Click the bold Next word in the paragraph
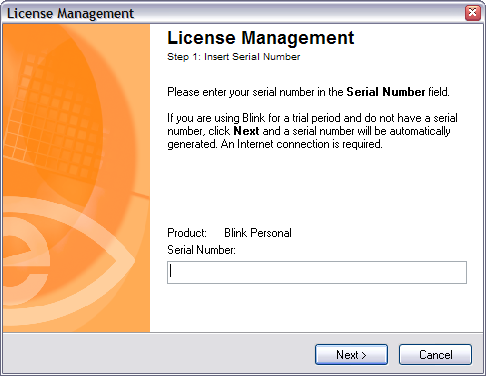486x376 pixels. coord(246,131)
